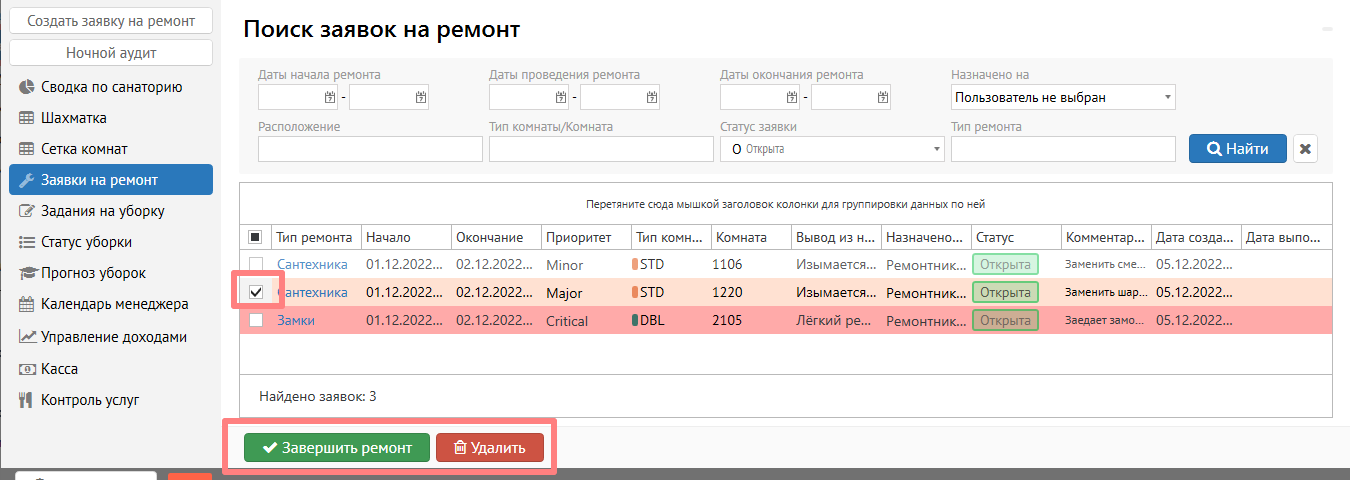Image resolution: width=1350 pixels, height=480 pixels.
Task: Click the Шахматка table icon in sidebar
Action: coord(27,118)
